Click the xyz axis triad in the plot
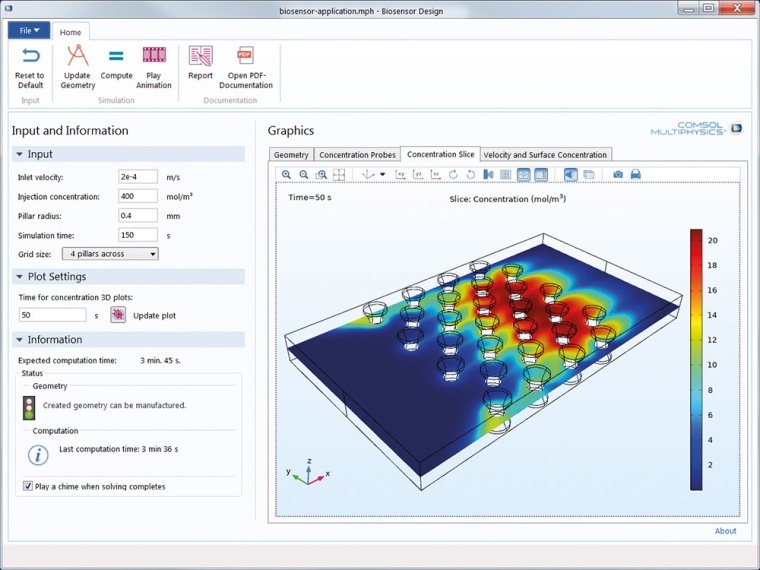The width and height of the screenshot is (760, 570). 308,472
